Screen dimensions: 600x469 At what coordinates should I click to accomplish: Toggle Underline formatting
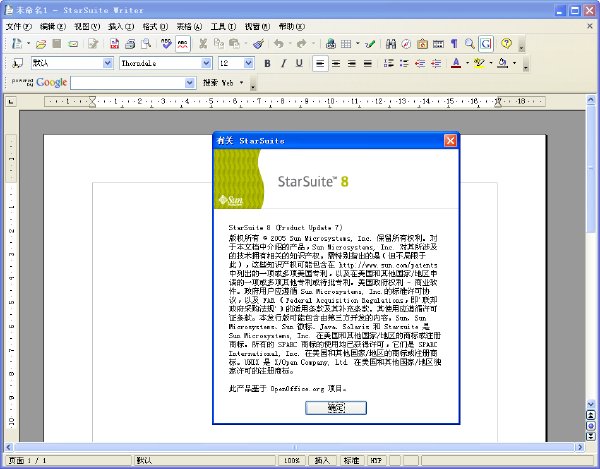click(x=299, y=64)
